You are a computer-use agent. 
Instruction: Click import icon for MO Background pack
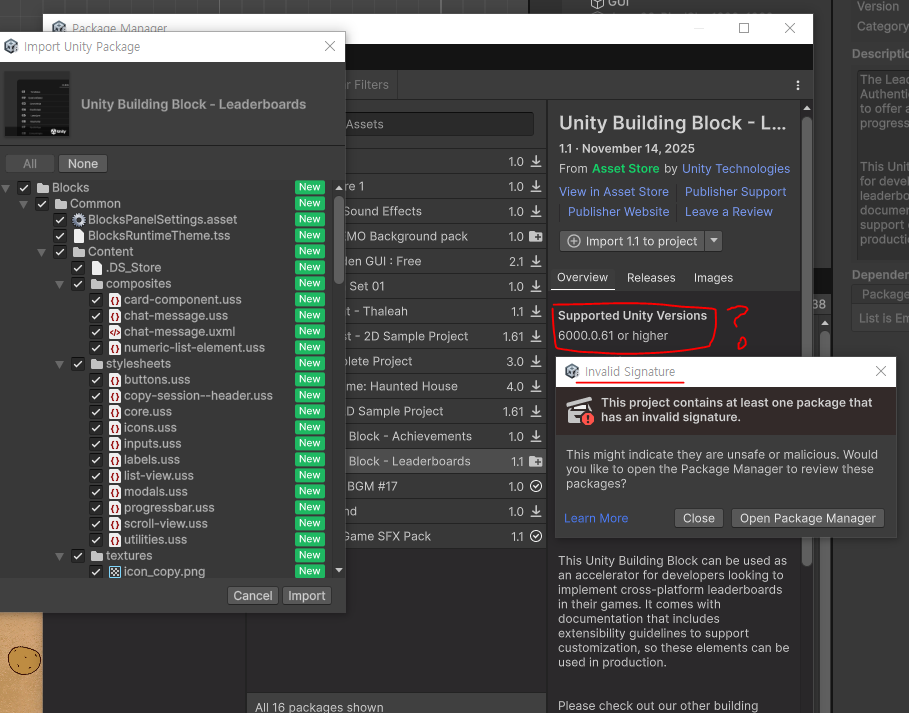click(536, 237)
